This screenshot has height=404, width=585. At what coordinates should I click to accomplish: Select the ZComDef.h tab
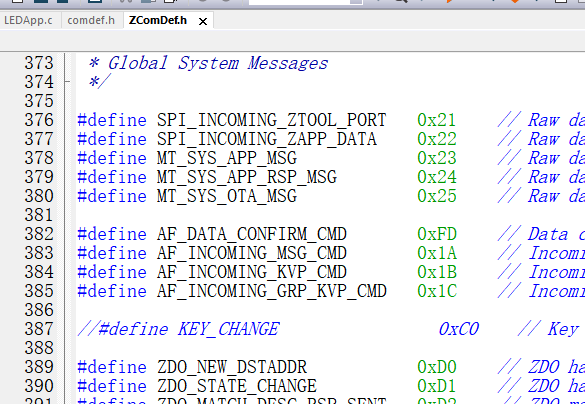point(157,20)
